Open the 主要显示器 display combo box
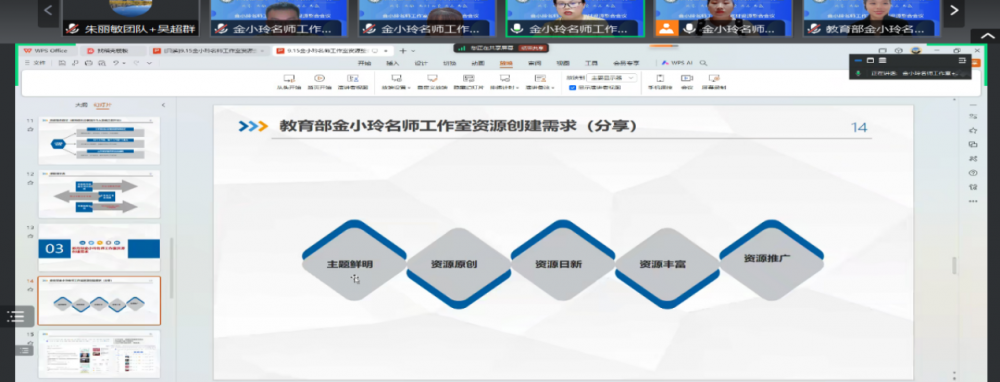Viewport: 1000px width, 382px height. pos(612,78)
